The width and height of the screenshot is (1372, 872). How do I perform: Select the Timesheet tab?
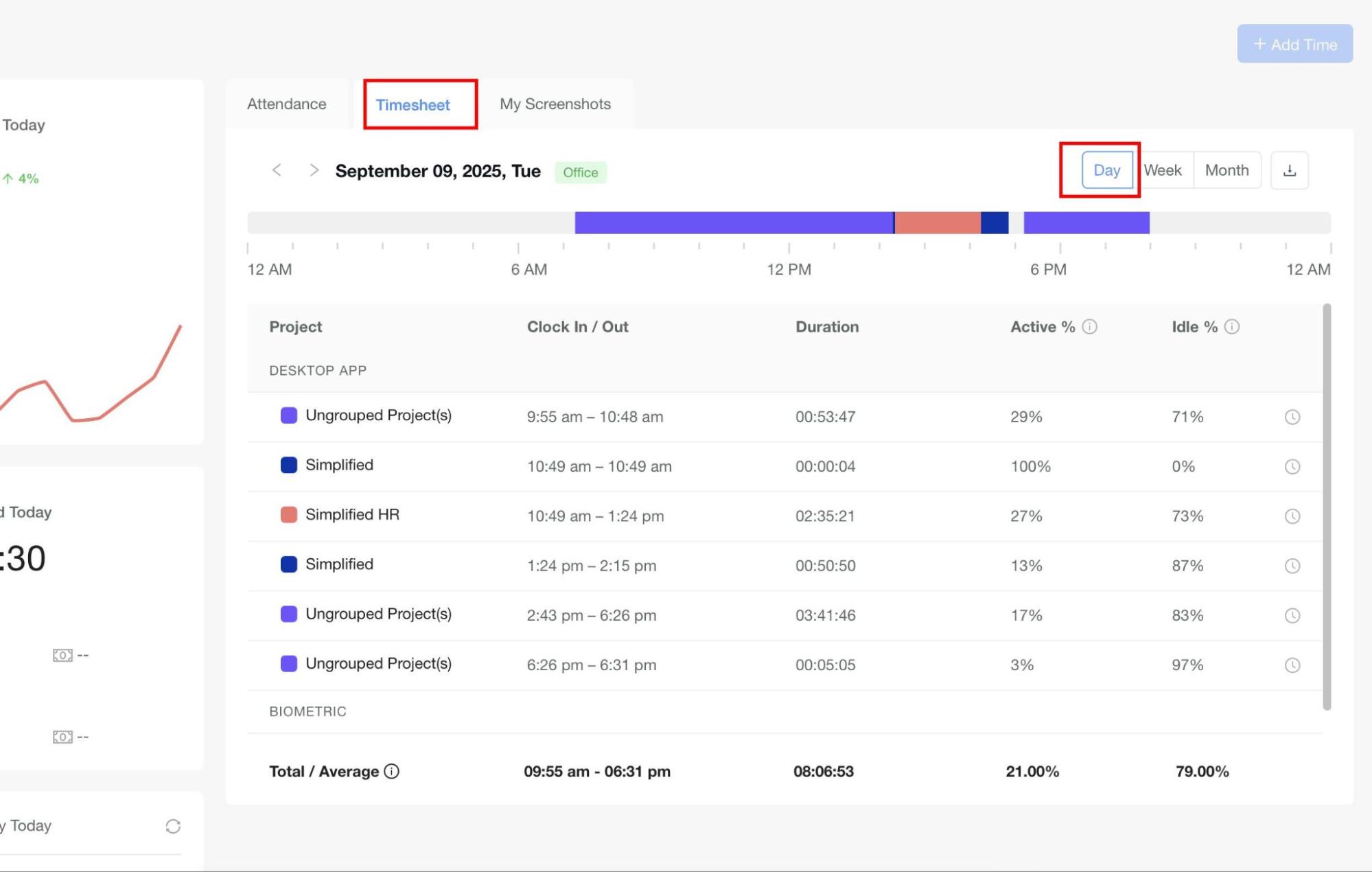pyautogui.click(x=412, y=105)
